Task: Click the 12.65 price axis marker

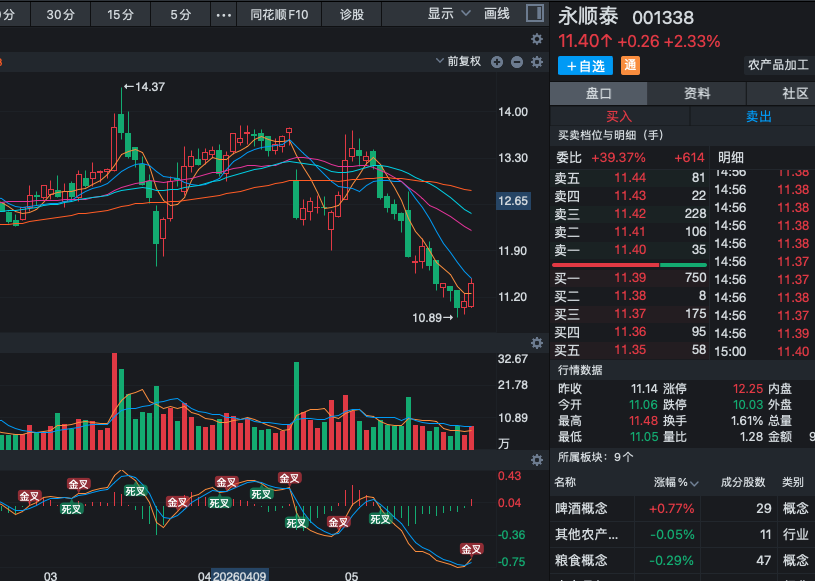Action: coord(513,201)
